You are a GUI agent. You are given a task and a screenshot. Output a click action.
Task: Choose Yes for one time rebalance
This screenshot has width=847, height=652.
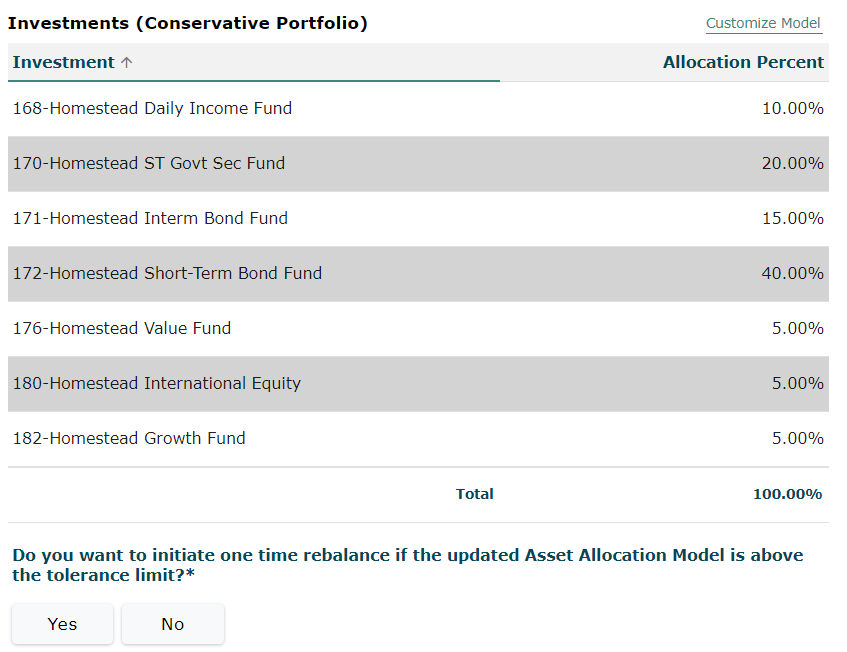pos(63,624)
